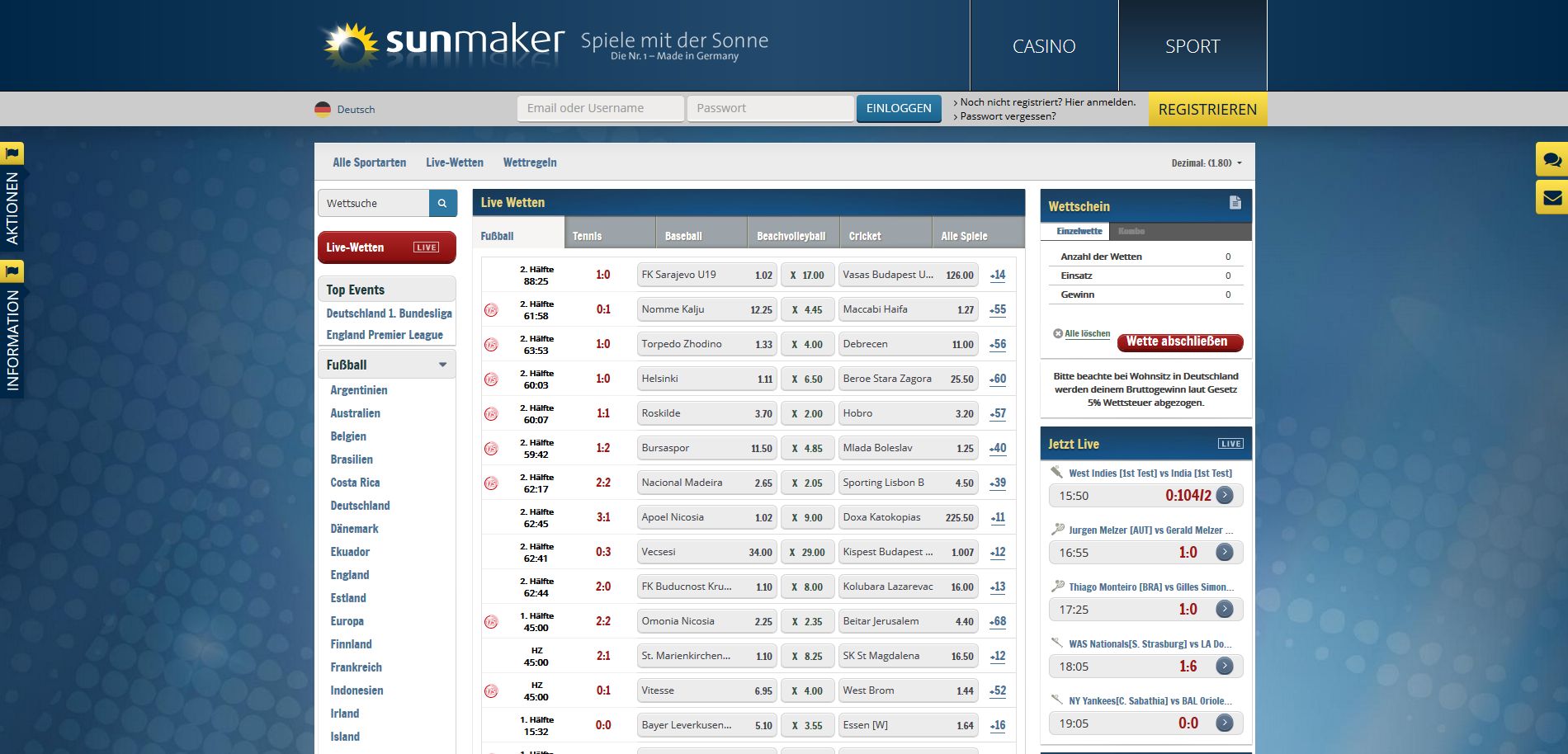
Task: Open WAS Nationals match arrow button
Action: pyautogui.click(x=1225, y=666)
